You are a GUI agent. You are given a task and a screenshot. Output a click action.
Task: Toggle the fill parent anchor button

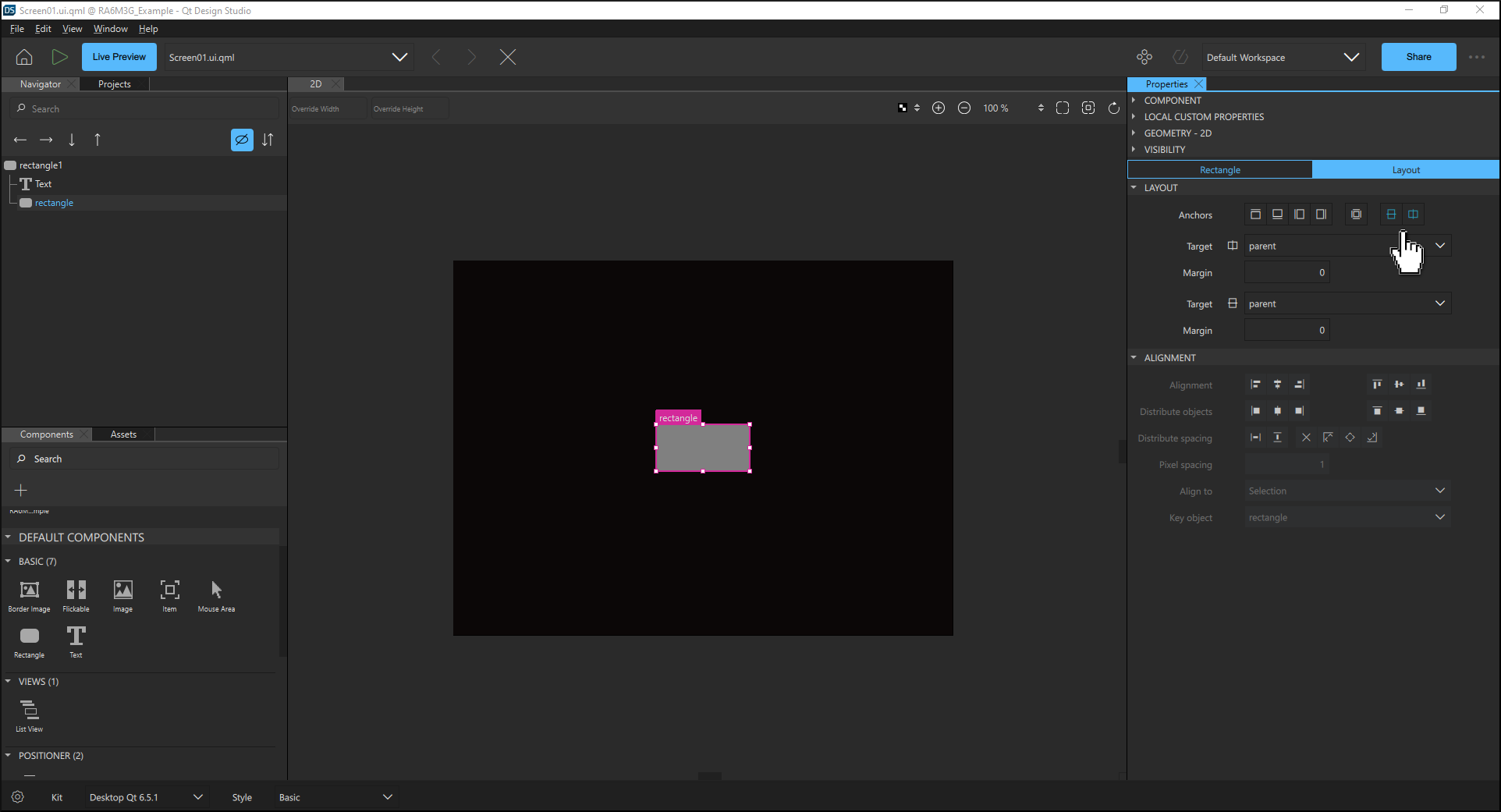[1356, 215]
